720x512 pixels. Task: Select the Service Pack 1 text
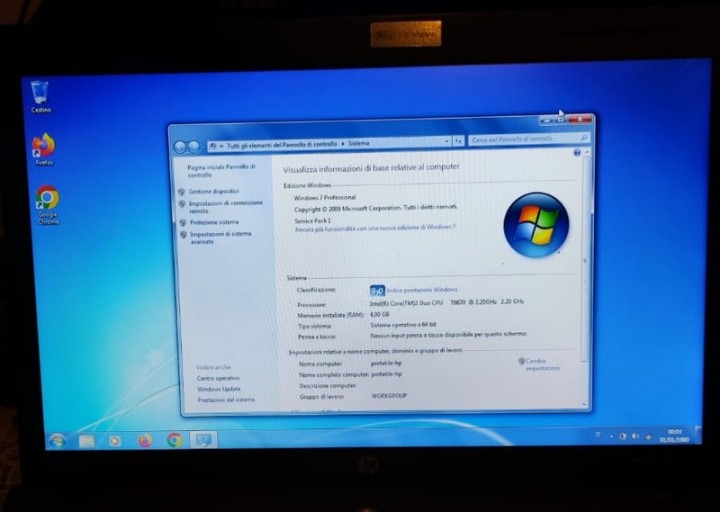[x=312, y=221]
